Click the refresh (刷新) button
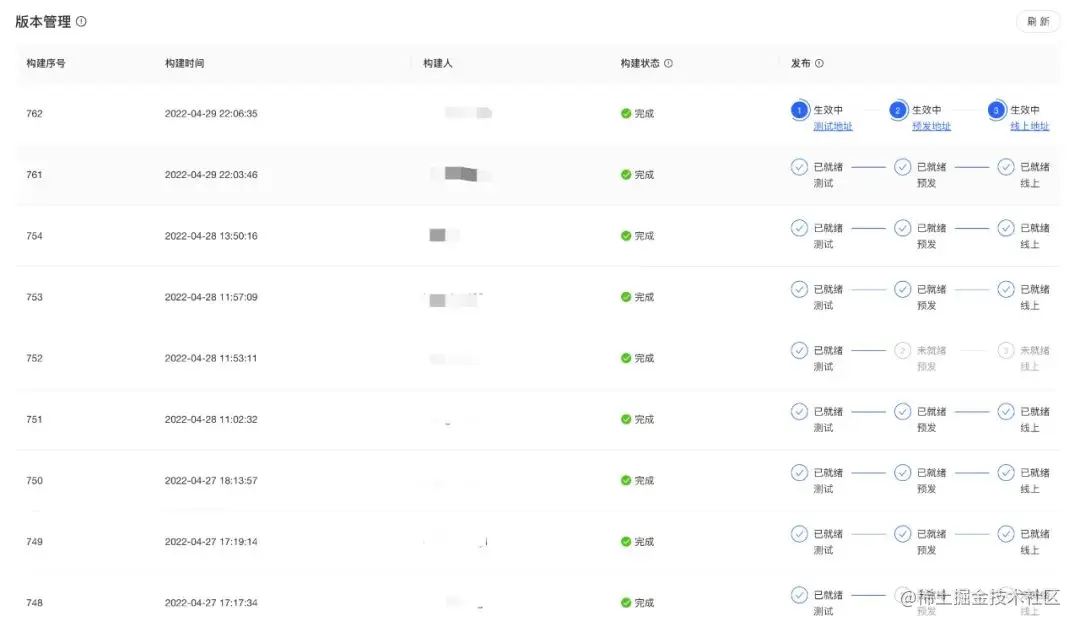 (1037, 21)
